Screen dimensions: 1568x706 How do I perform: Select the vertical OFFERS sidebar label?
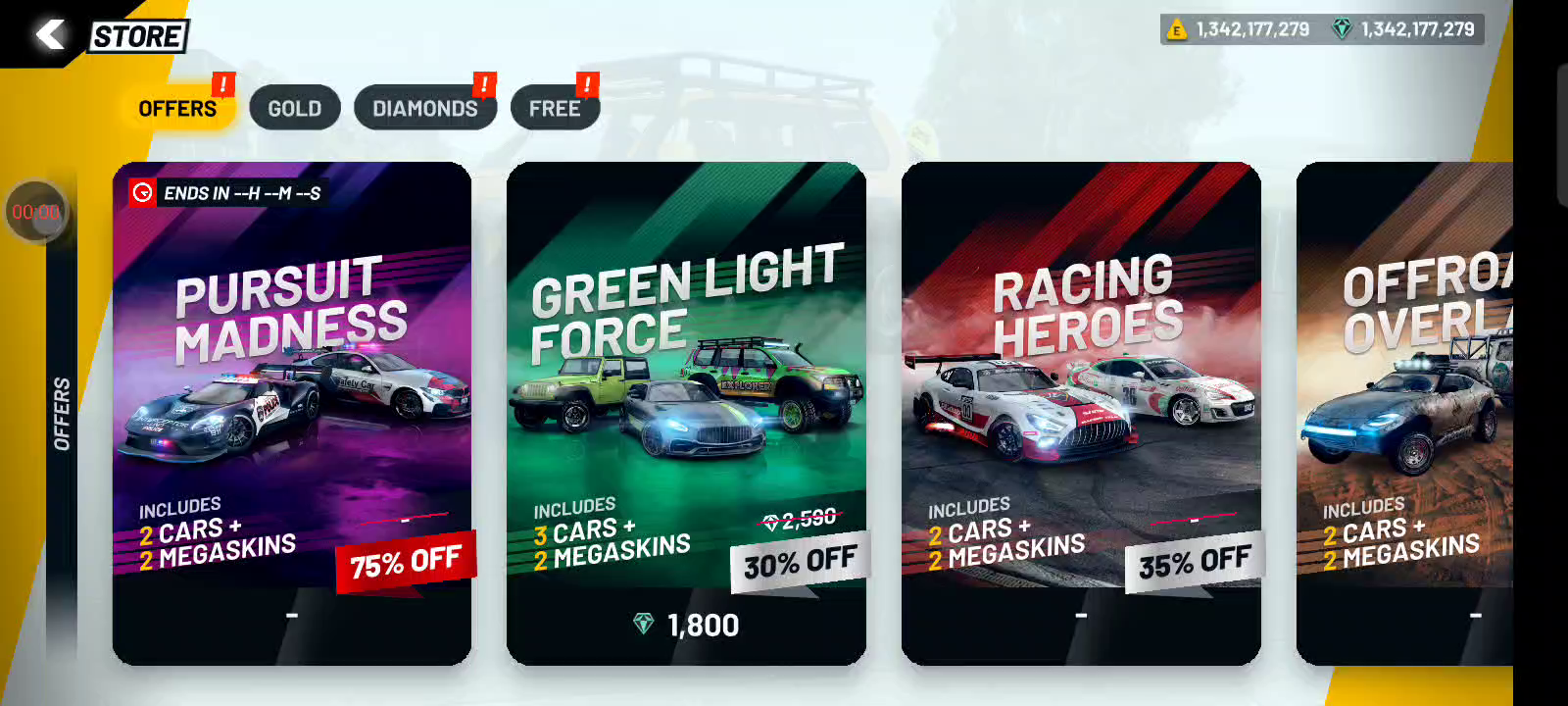point(62,414)
